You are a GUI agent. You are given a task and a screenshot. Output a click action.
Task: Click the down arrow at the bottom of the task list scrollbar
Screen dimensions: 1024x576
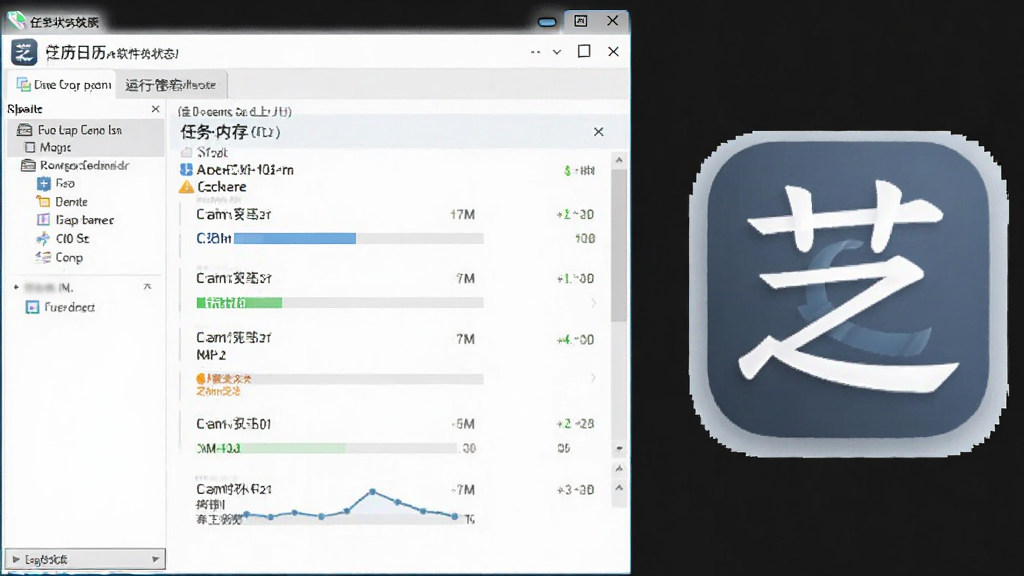pos(619,449)
